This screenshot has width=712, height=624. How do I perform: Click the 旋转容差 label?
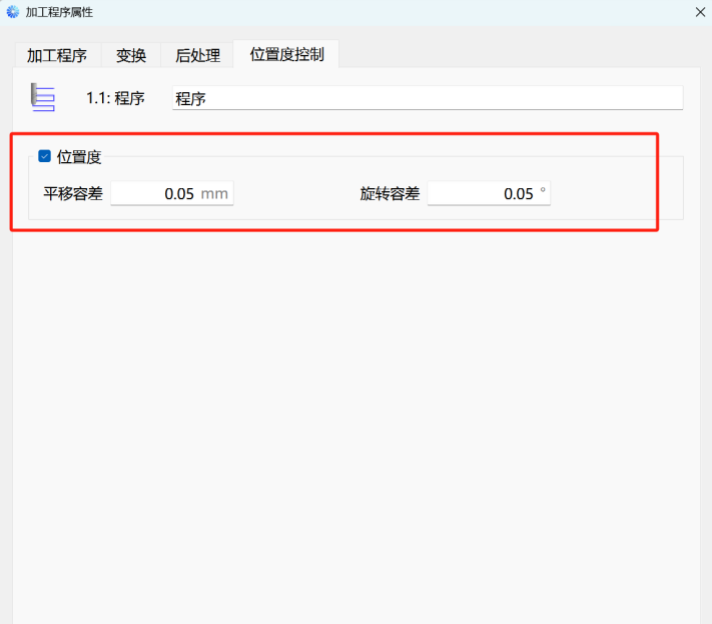(x=390, y=193)
